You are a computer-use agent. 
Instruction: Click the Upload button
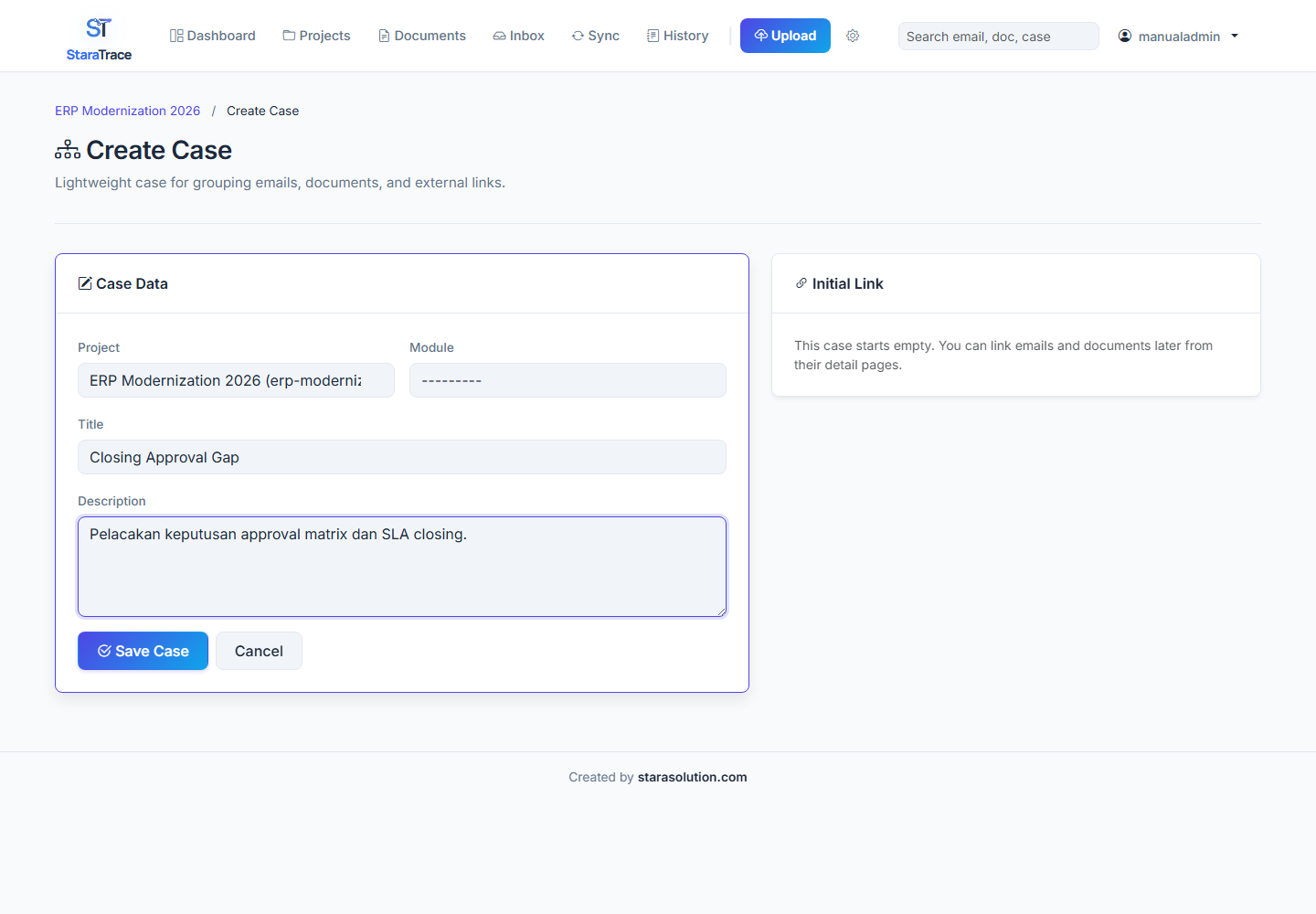pos(785,36)
